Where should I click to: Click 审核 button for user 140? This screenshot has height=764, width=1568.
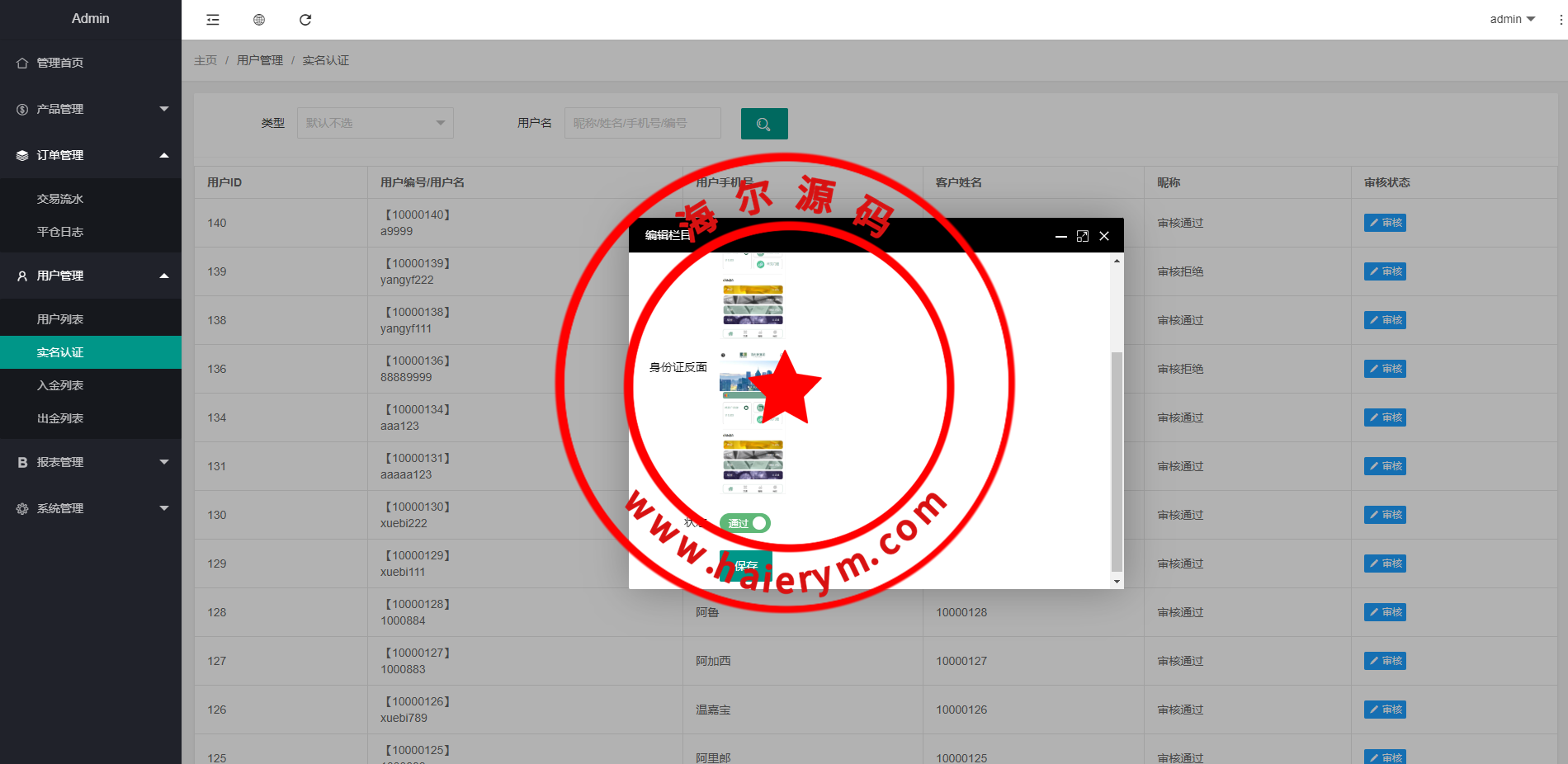pyautogui.click(x=1385, y=223)
